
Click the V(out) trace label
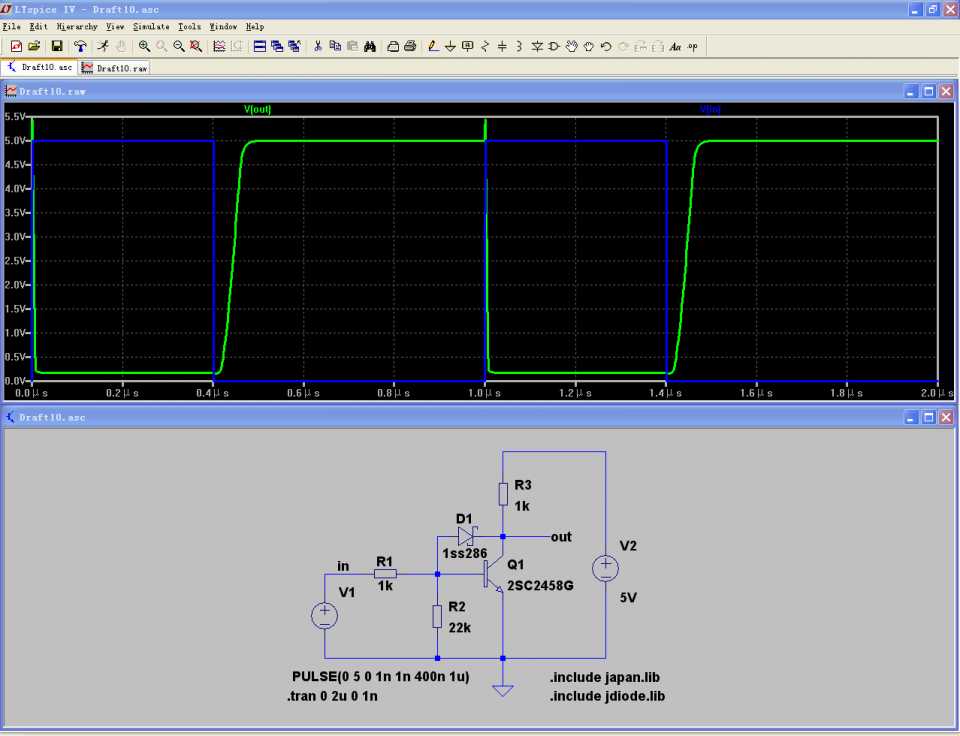tap(258, 109)
